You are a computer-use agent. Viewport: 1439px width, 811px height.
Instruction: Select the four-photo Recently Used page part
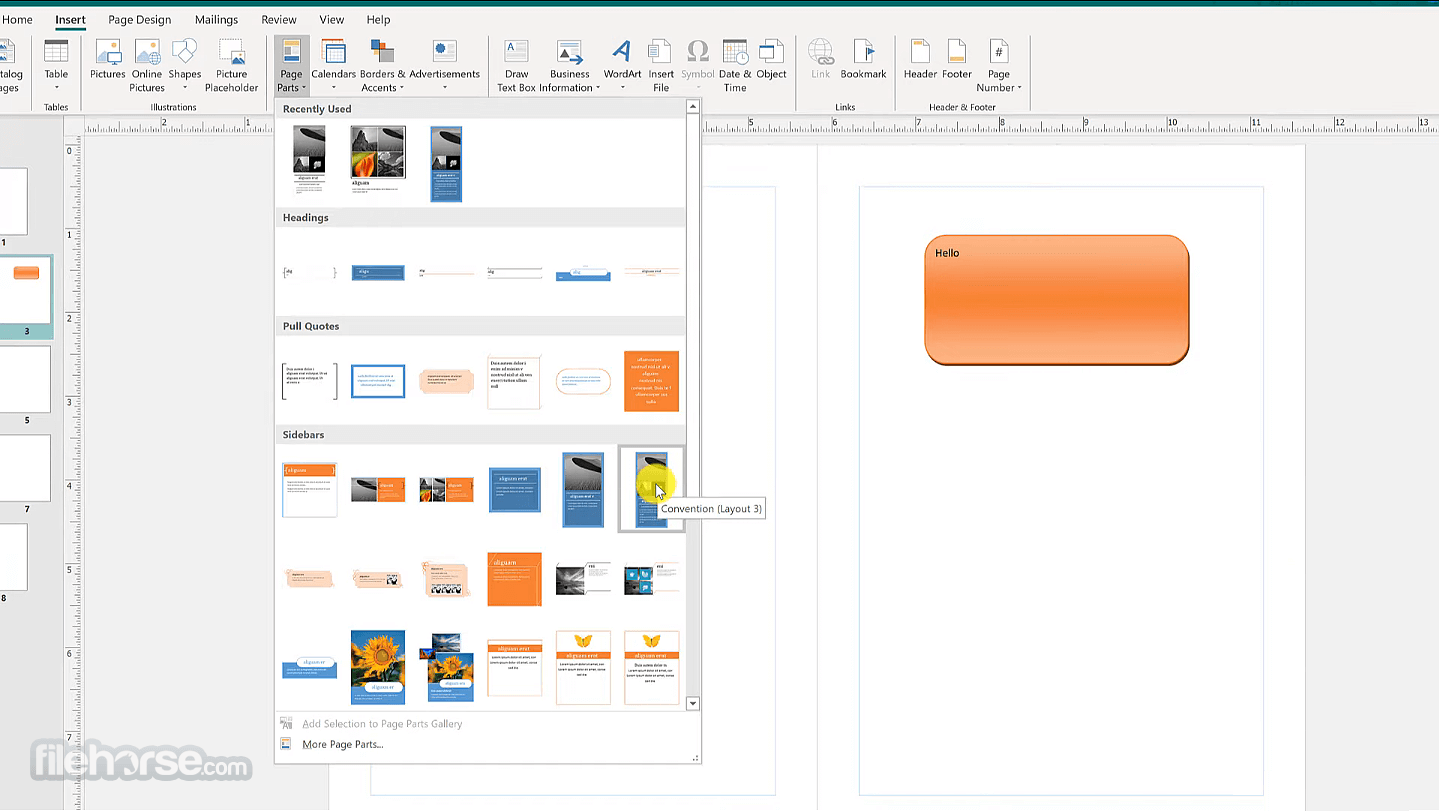(378, 160)
